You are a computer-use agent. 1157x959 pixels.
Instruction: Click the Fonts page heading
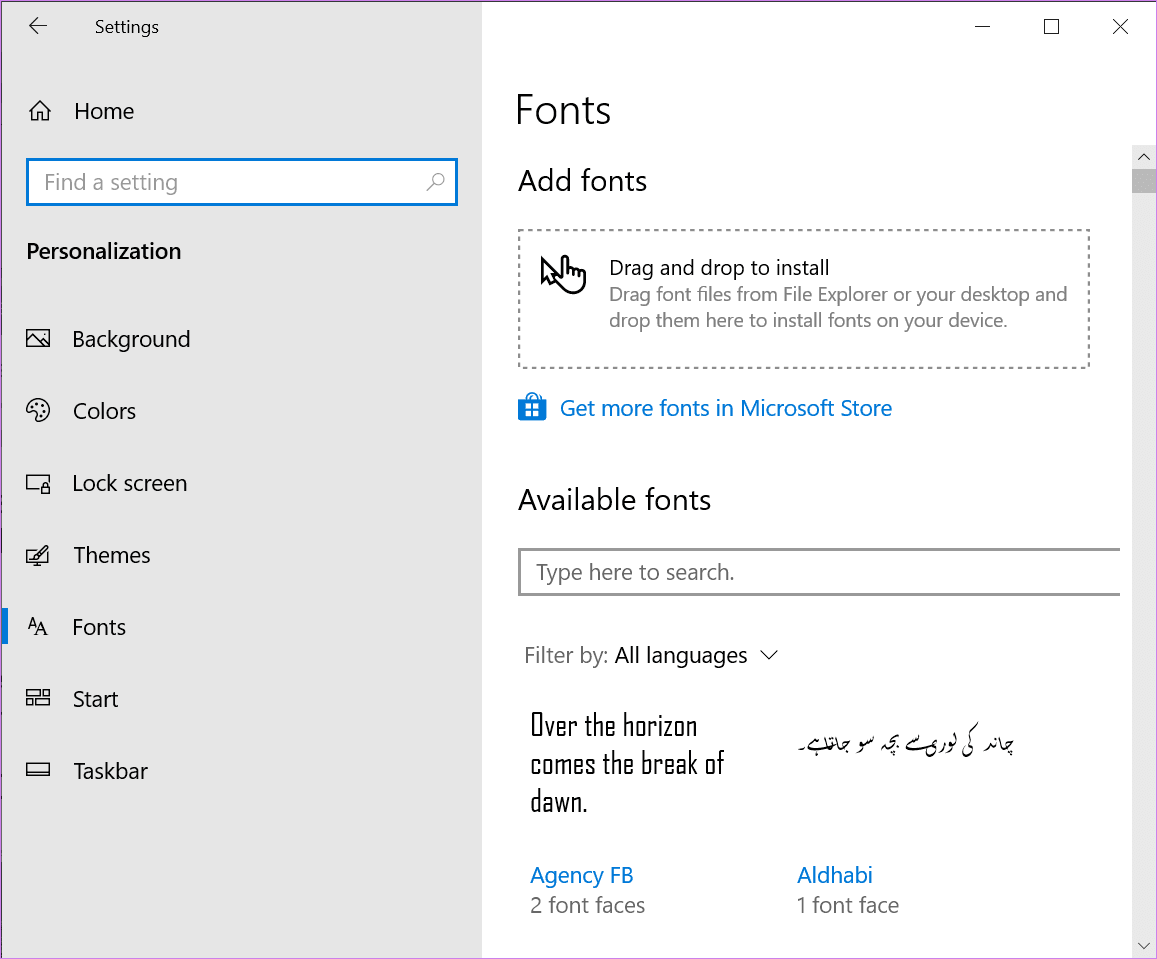pyautogui.click(x=563, y=110)
